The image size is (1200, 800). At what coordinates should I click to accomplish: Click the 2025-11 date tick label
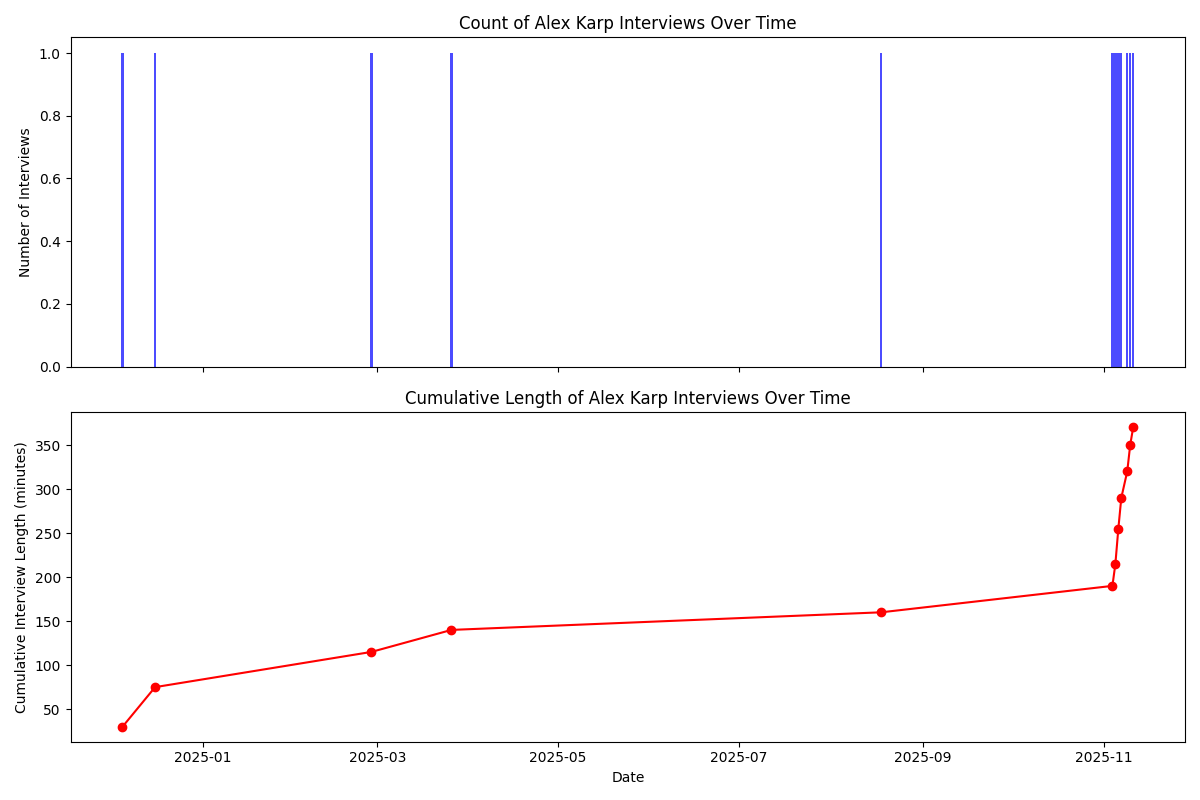pos(1104,757)
